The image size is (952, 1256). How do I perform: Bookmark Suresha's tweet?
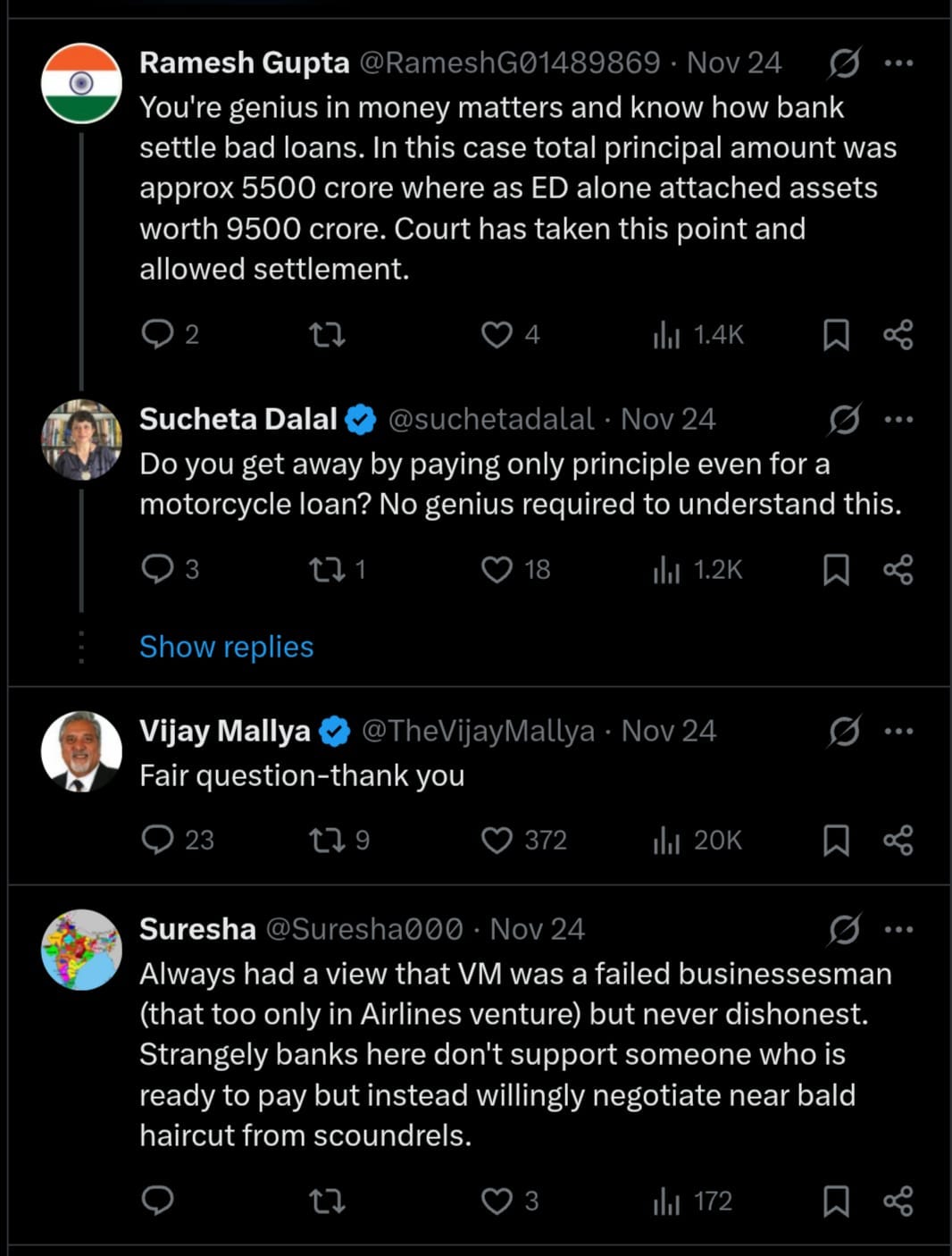(x=836, y=1202)
